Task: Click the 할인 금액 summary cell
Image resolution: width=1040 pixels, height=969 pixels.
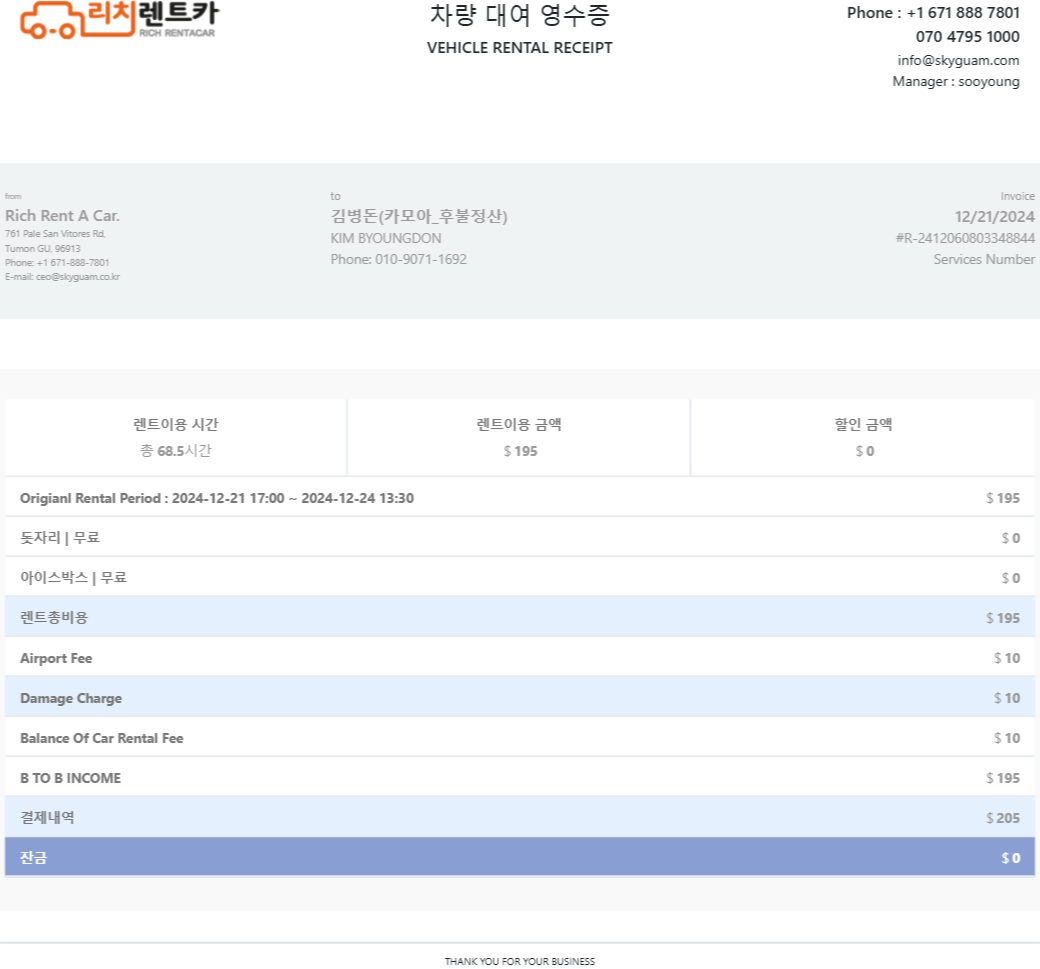Action: pos(863,437)
